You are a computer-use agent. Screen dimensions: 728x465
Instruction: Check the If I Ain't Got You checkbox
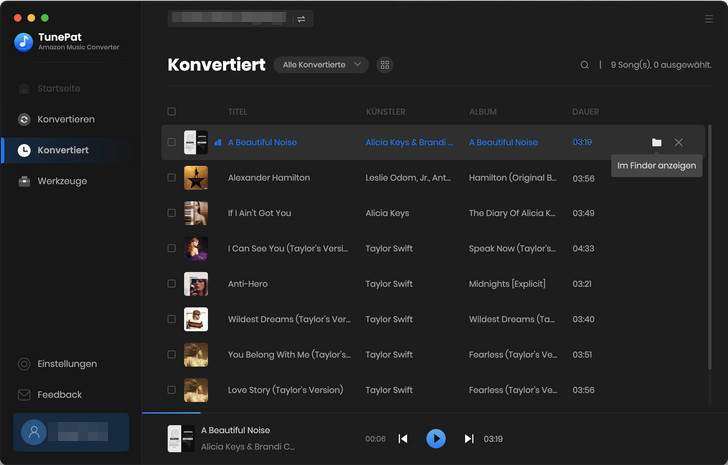[172, 213]
